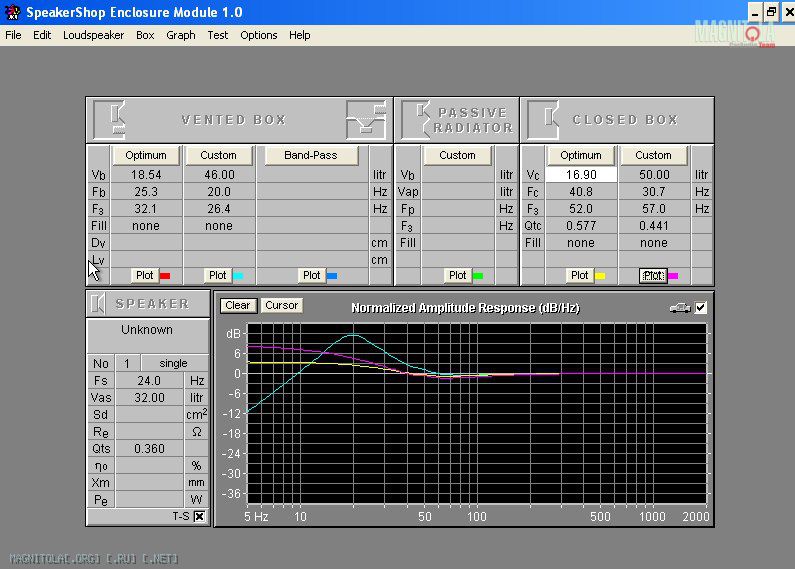
Task: Click the closed box Vc 16.90 field
Action: 581,174
